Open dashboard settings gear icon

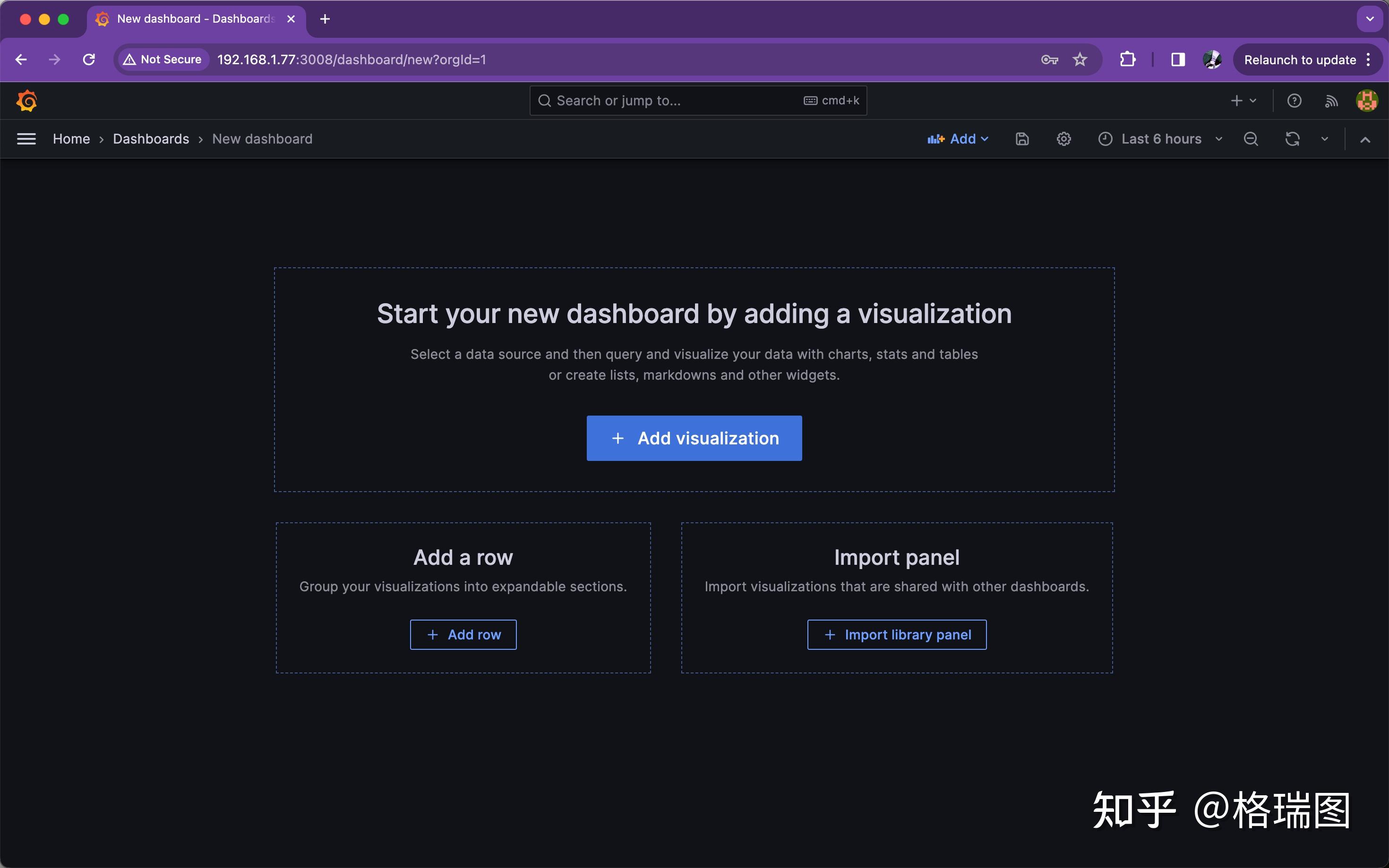coord(1063,139)
